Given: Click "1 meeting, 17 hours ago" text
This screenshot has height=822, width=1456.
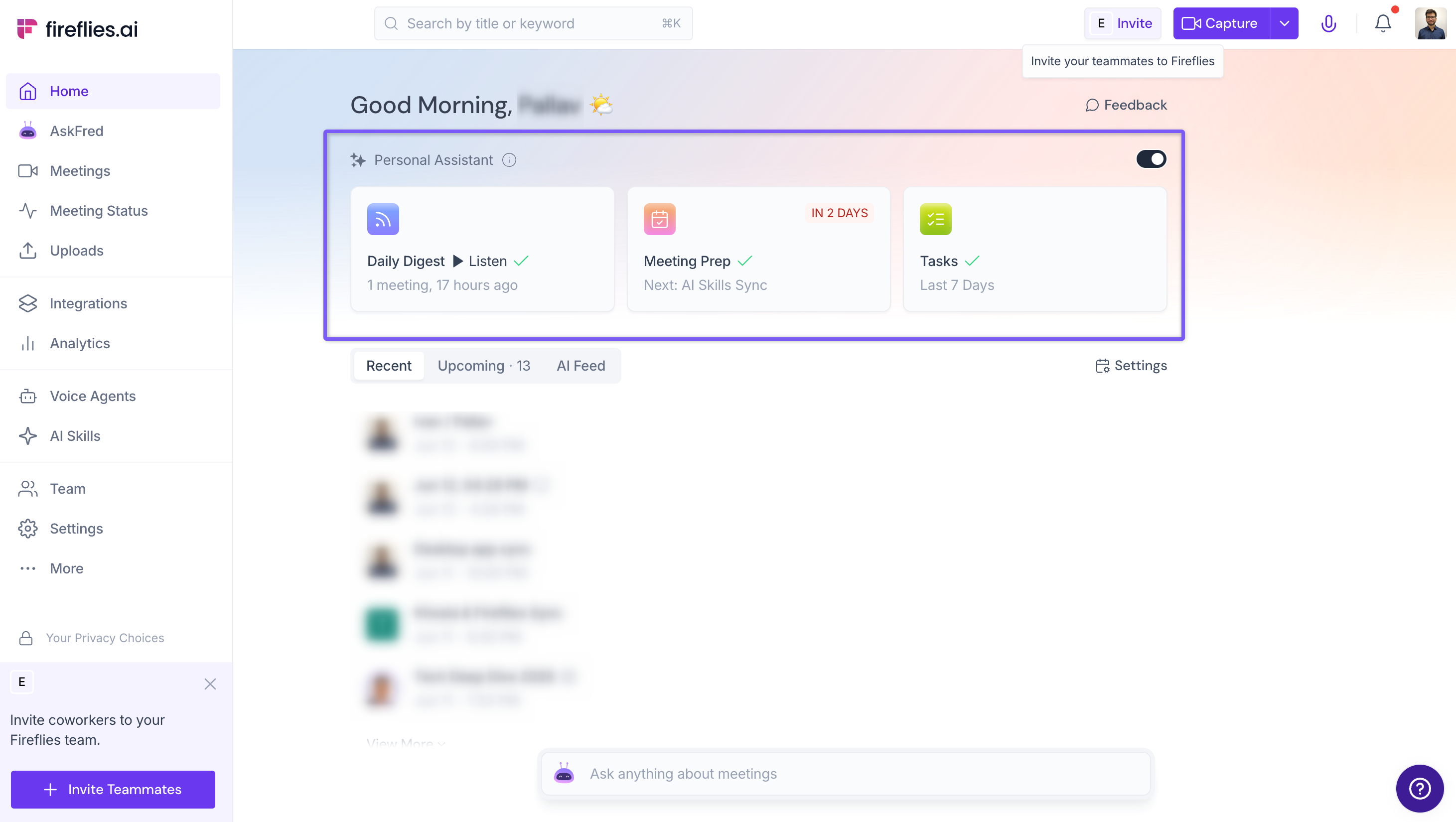Looking at the screenshot, I should [x=442, y=285].
